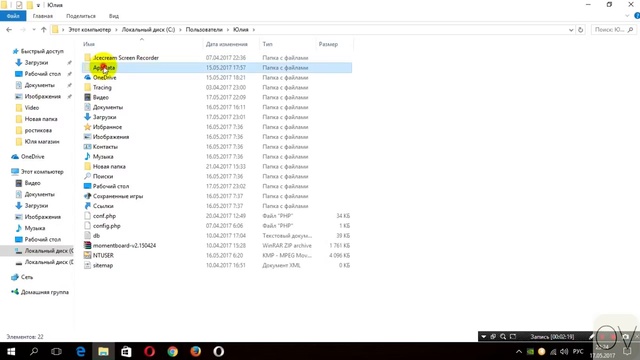Open volume control in system tray
The image size is (640, 360).
[x=564, y=351]
